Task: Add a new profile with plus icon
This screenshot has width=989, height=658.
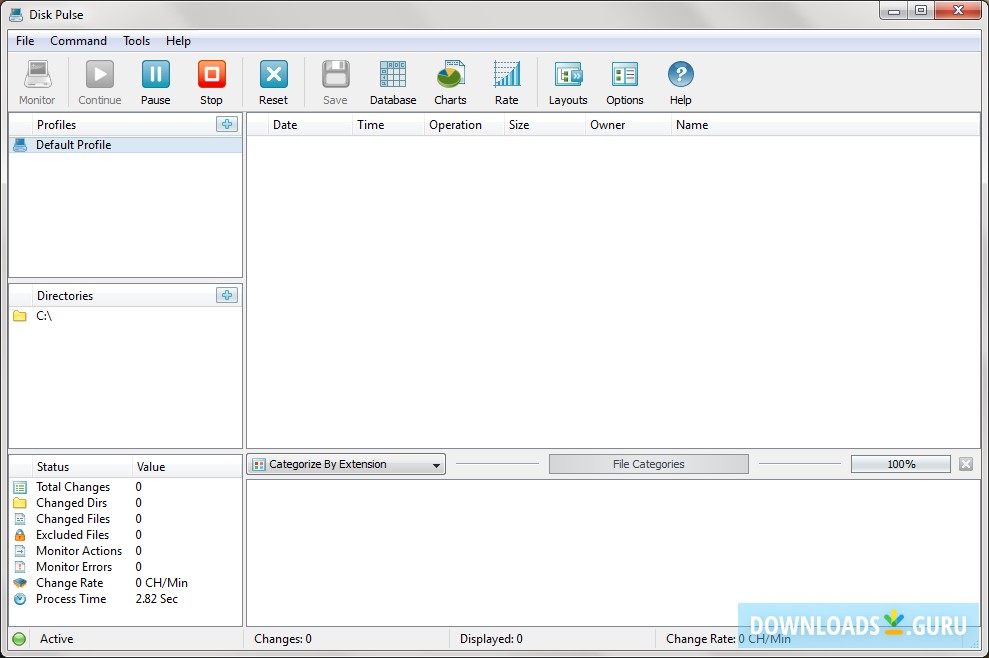Action: (x=227, y=124)
